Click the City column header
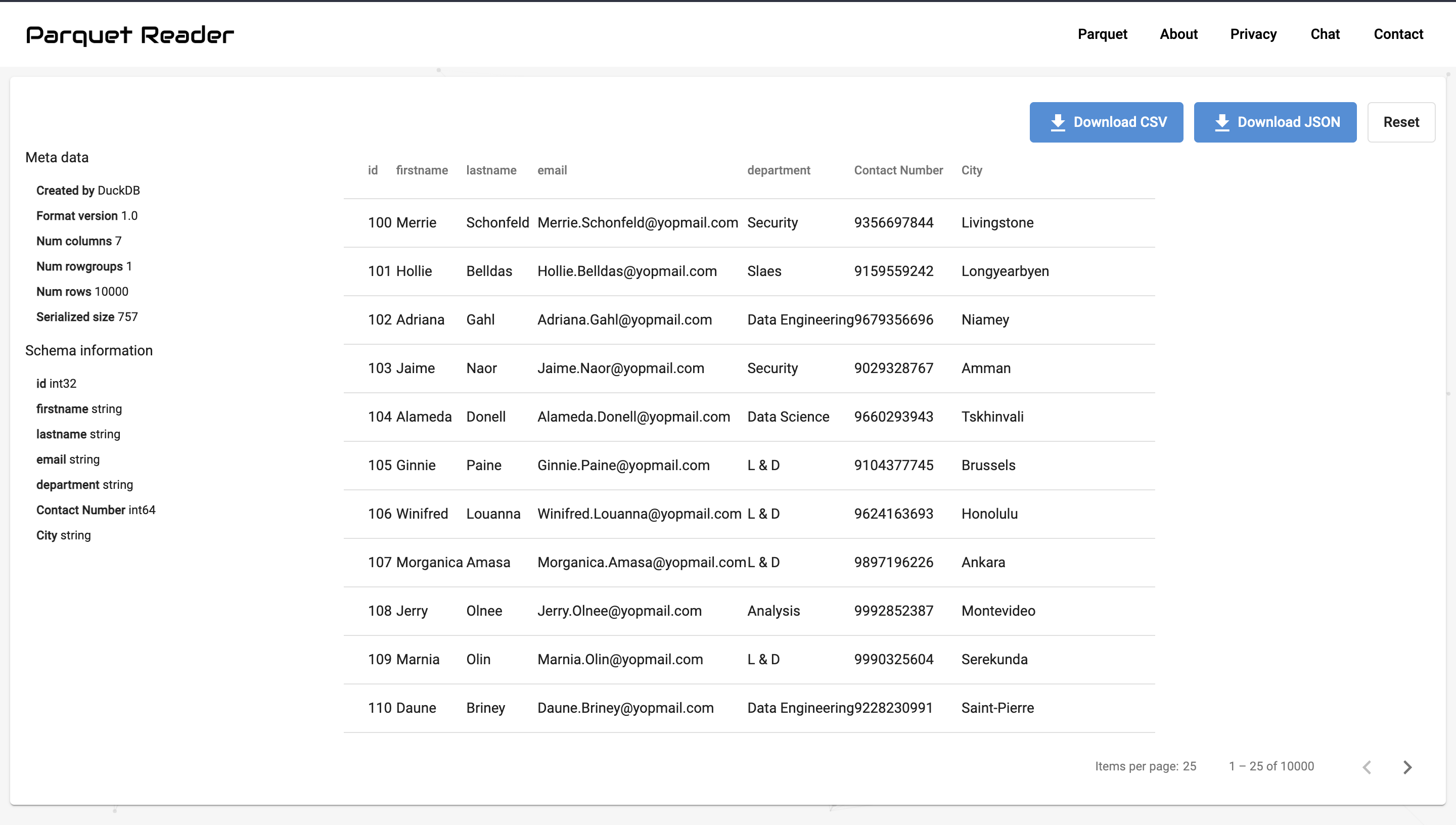 (972, 170)
